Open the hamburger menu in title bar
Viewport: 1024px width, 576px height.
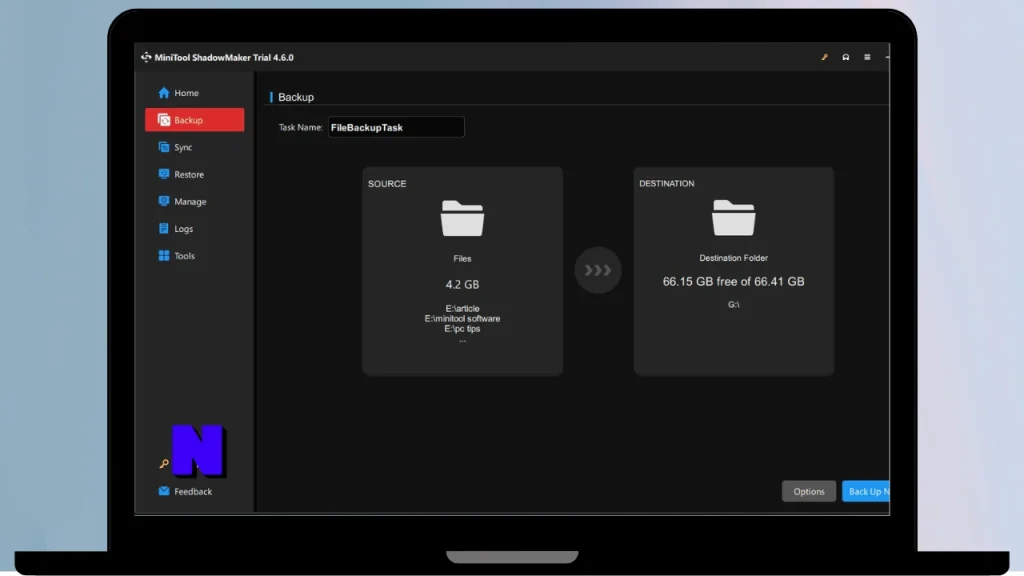867,57
